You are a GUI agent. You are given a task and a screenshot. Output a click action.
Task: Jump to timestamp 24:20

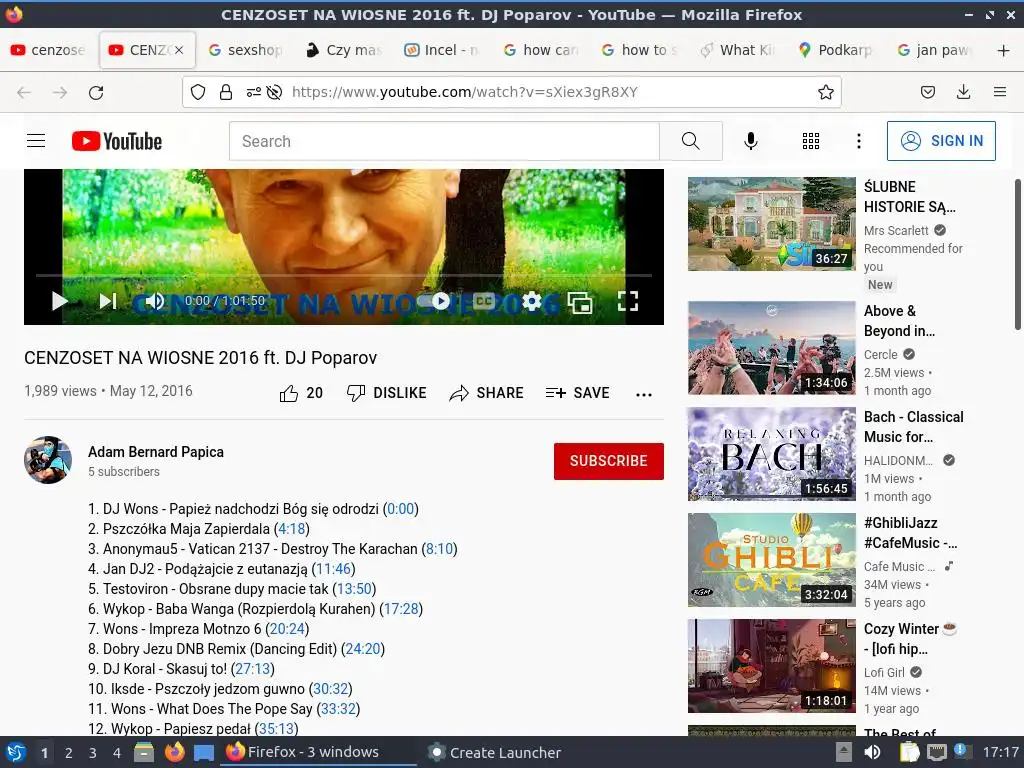(x=363, y=649)
